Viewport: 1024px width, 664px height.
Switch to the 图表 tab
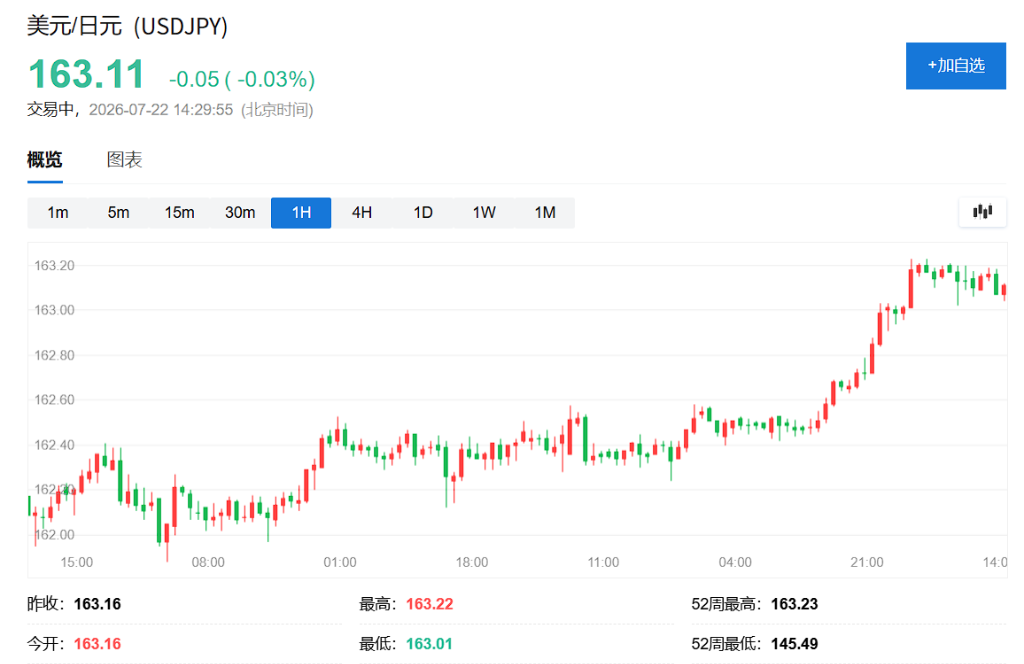(124, 159)
